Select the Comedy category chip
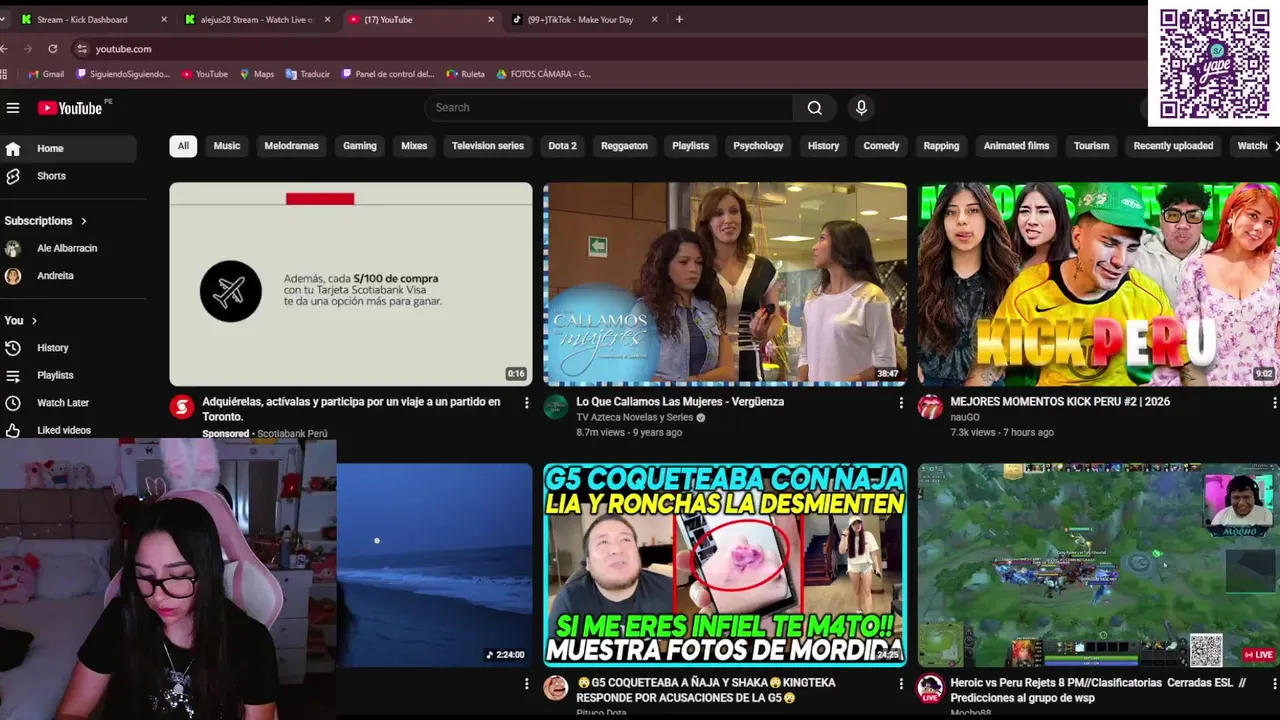 point(881,146)
